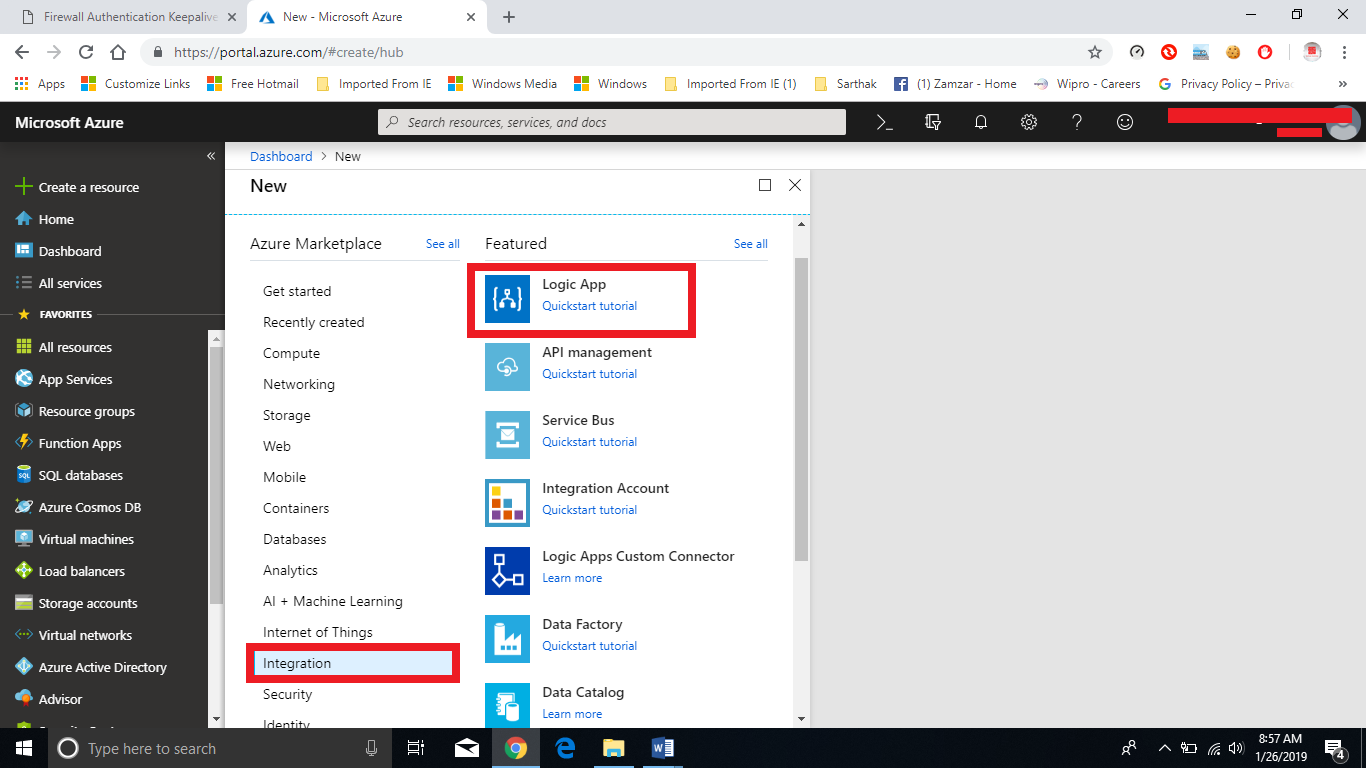
Task: Click See all for Featured
Action: coord(751,244)
